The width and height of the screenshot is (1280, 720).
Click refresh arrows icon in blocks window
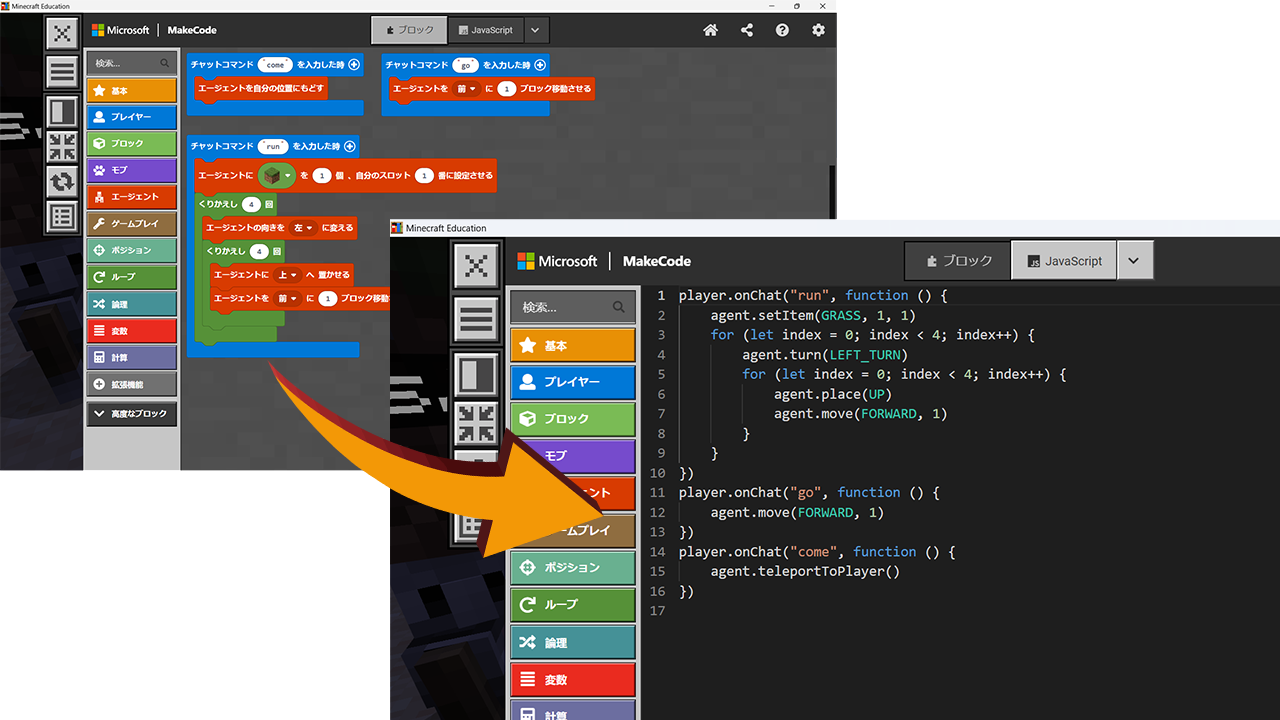pos(62,181)
